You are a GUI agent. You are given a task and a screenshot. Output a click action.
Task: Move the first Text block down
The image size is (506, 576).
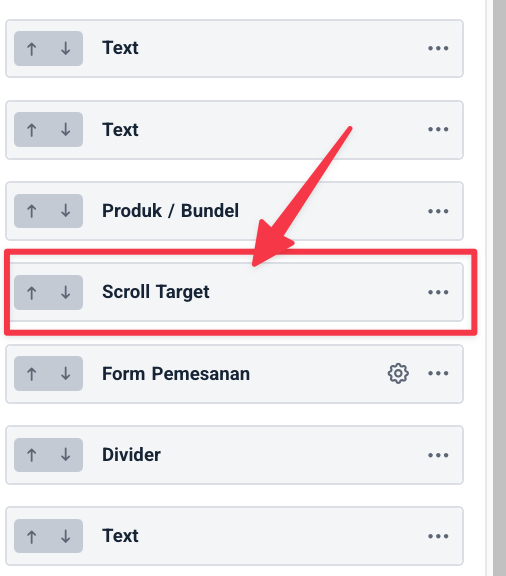click(65, 48)
